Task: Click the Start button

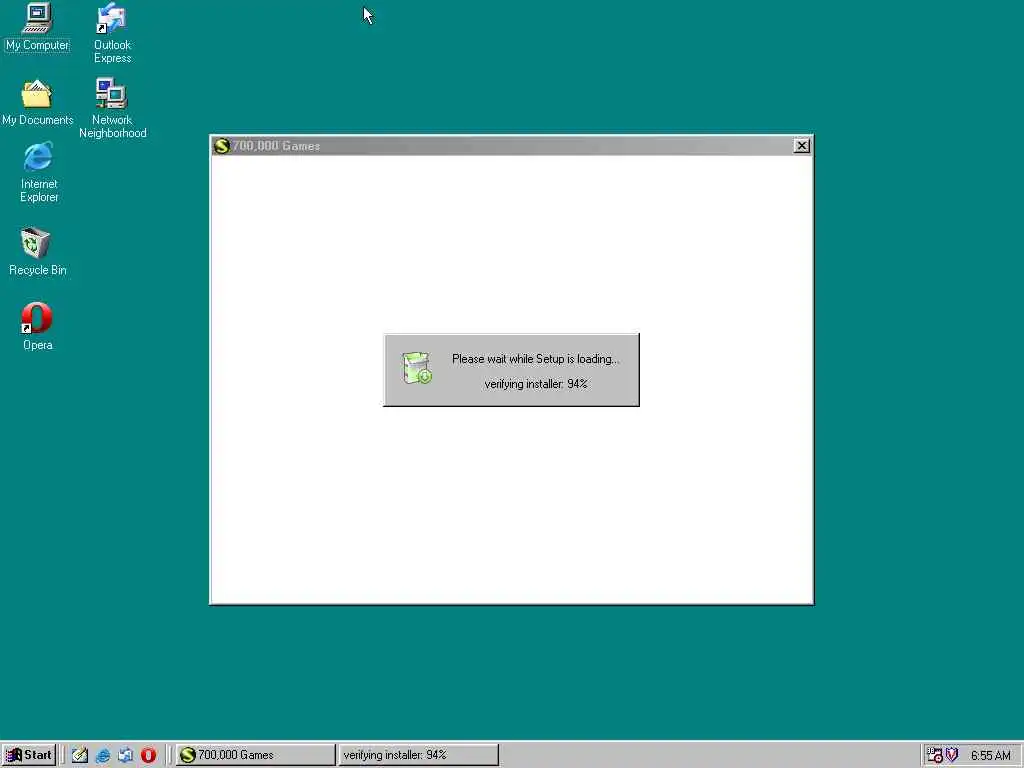Action: coord(29,755)
